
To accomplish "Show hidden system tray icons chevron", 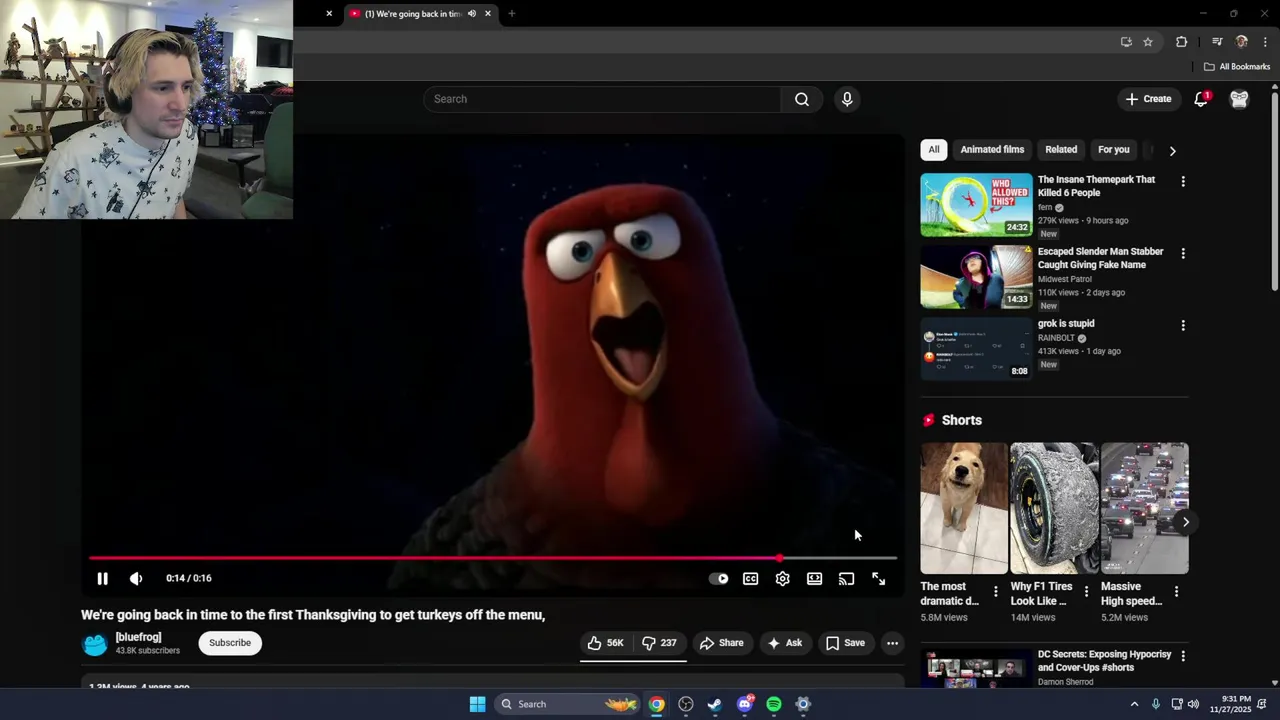I will [x=1134, y=704].
